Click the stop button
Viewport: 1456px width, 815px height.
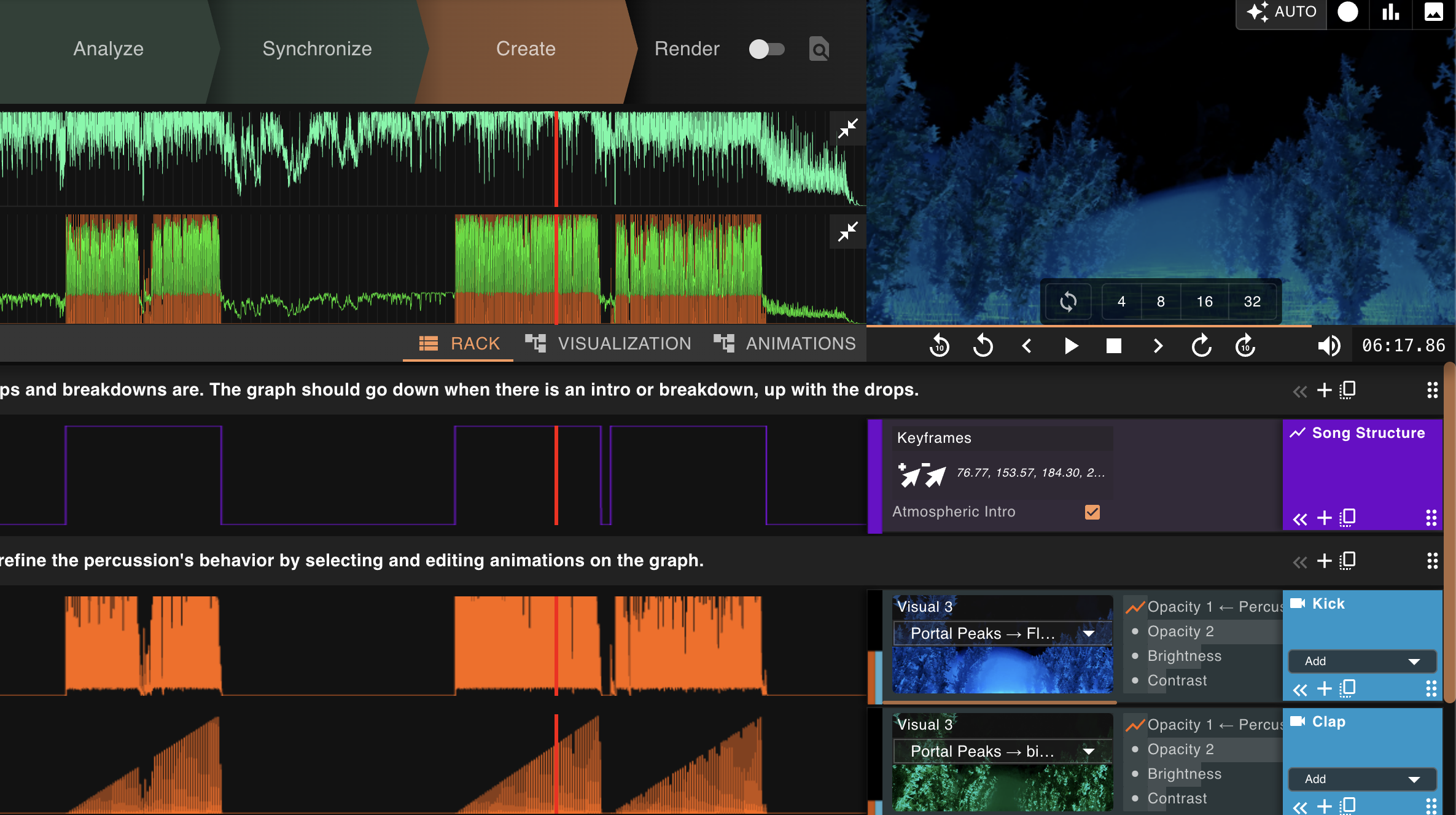[1113, 346]
